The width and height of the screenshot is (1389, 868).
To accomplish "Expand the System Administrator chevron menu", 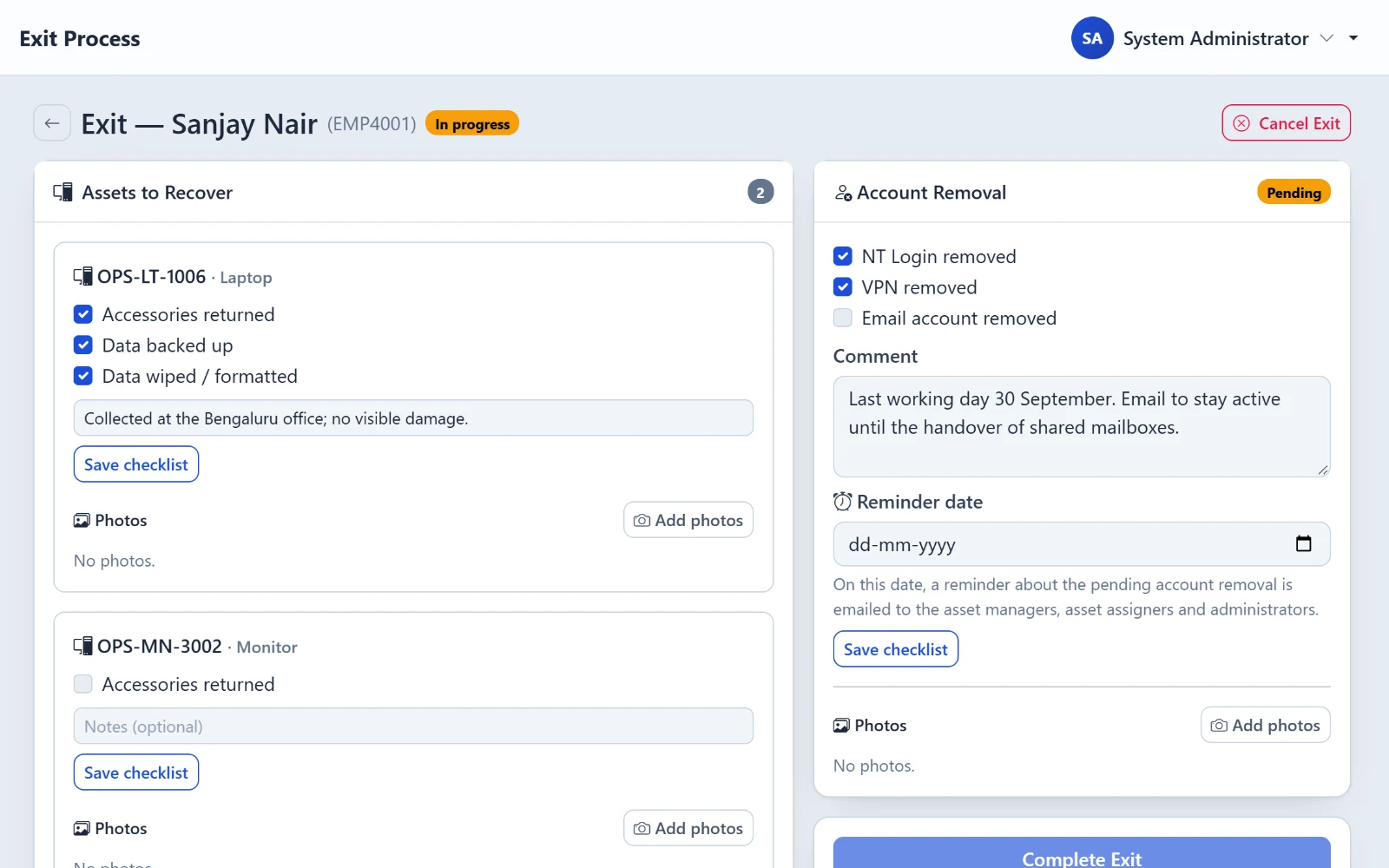I will [x=1326, y=38].
